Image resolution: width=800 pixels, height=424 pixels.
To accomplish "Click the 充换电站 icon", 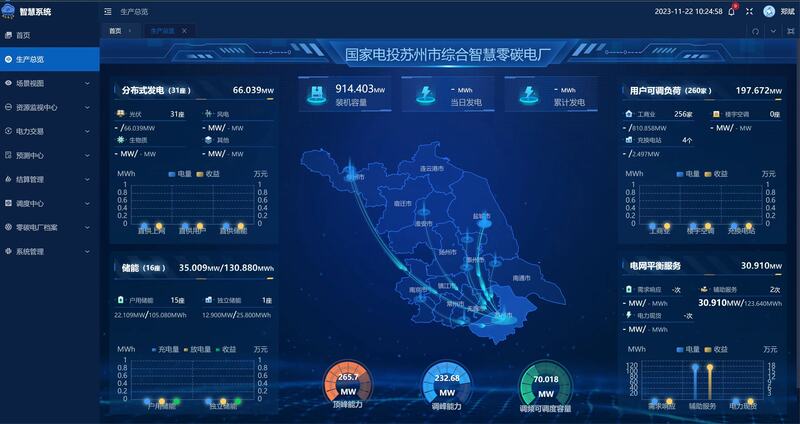I will (629, 139).
